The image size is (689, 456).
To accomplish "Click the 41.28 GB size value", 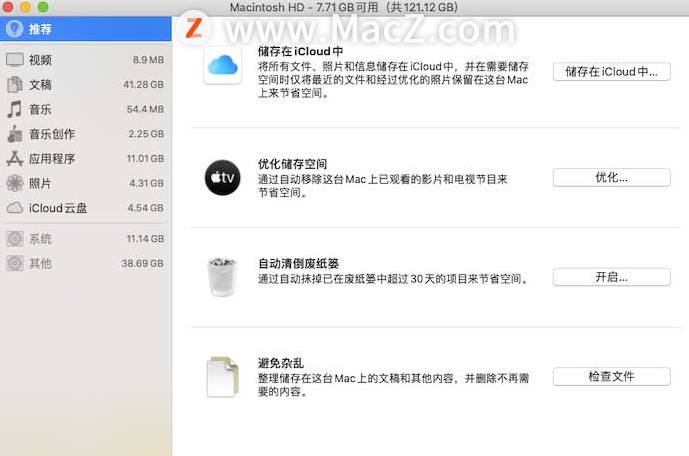I will pos(143,84).
